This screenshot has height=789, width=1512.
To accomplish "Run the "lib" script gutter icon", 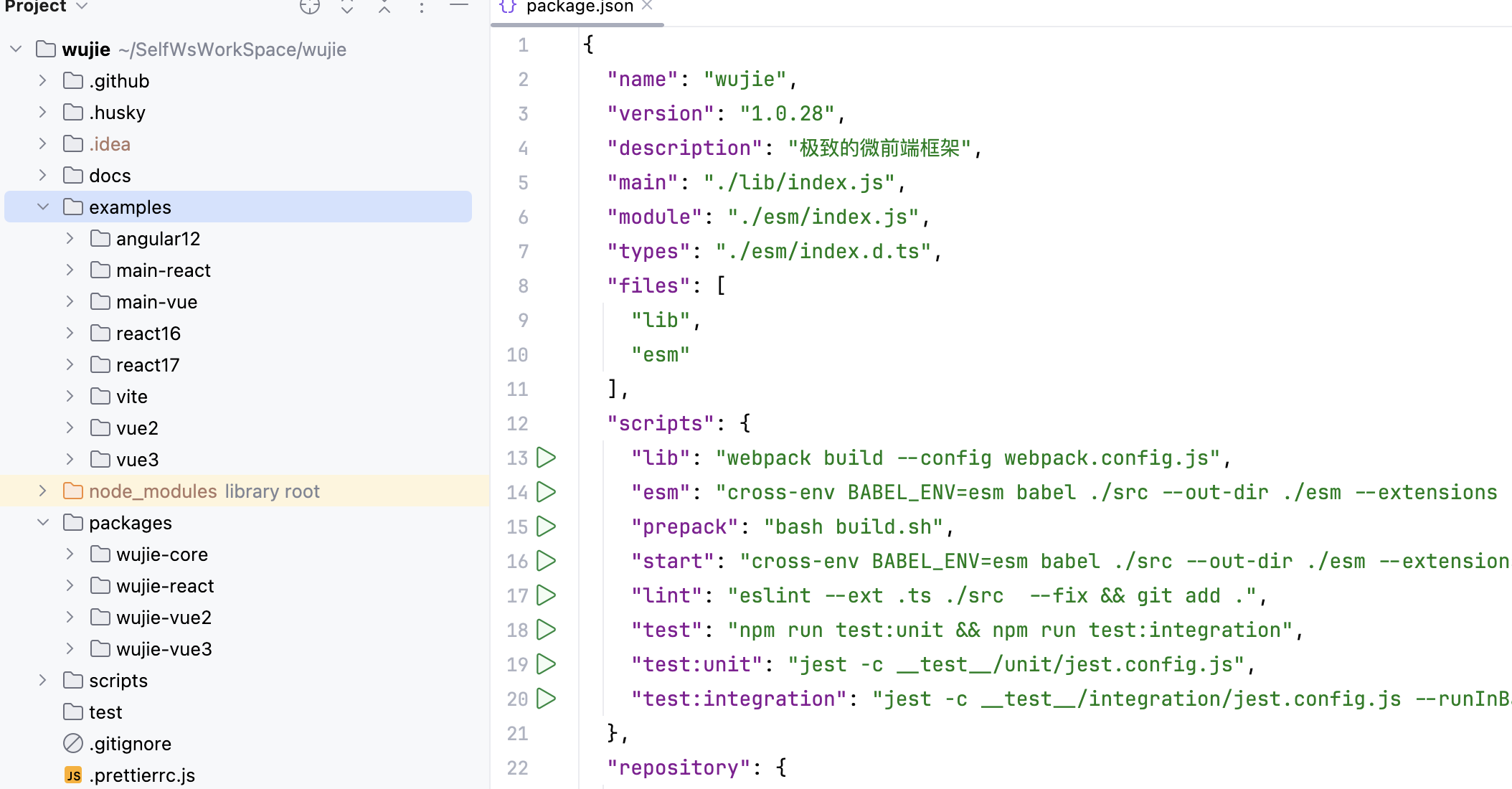I will pyautogui.click(x=547, y=458).
